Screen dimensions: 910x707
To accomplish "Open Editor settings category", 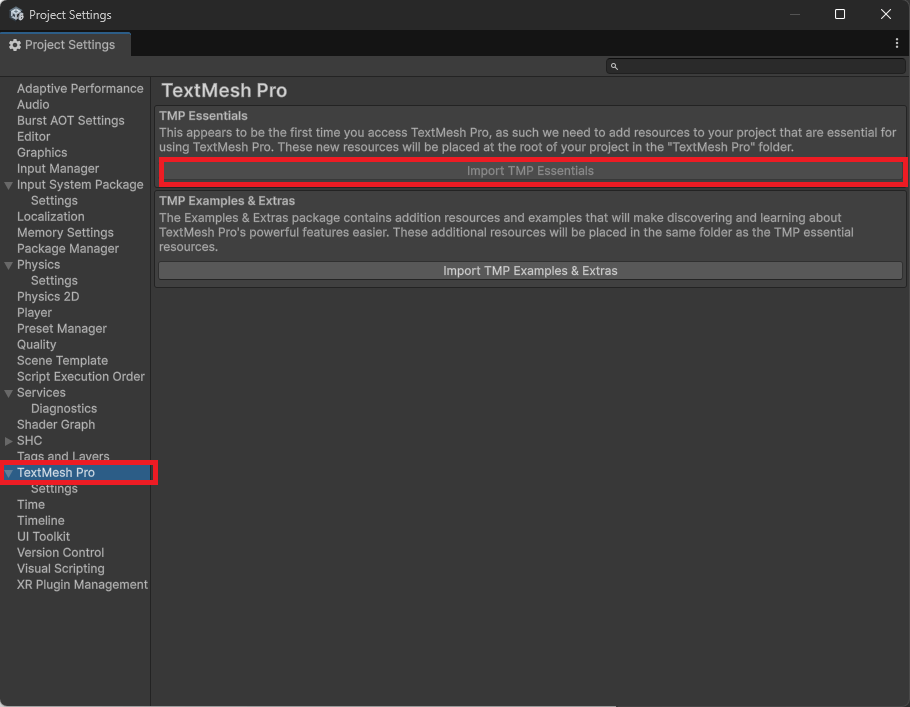I will click(34, 136).
